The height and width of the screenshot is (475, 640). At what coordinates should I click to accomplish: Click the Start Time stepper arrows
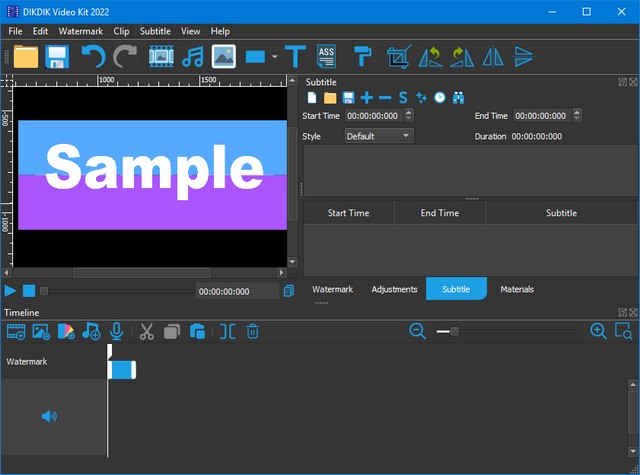tap(409, 116)
